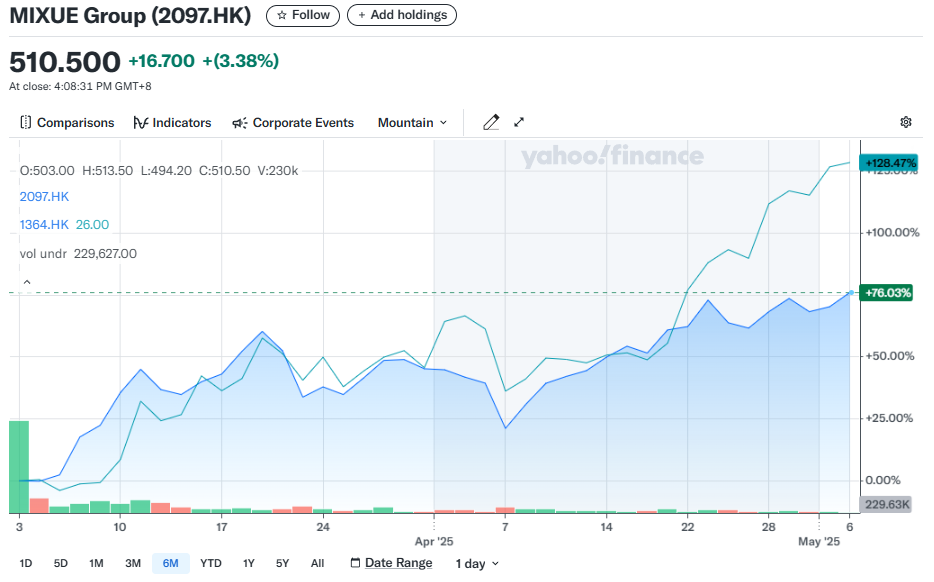
Task: Click the H:513.50 high value
Action: (x=107, y=171)
